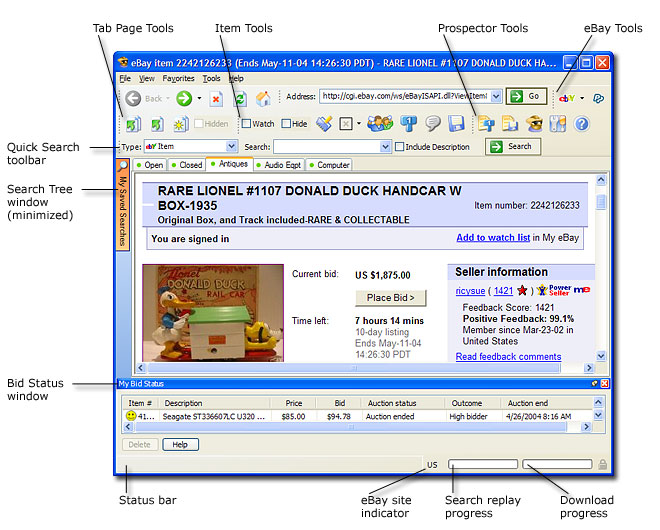Click the Home house icon
660x530 pixels.
(x=263, y=99)
